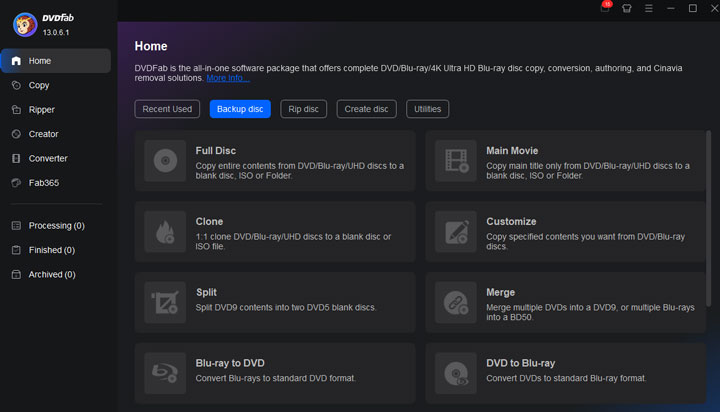Click the Processing queue icon
Screen dimensions: 720x412
(x=16, y=225)
